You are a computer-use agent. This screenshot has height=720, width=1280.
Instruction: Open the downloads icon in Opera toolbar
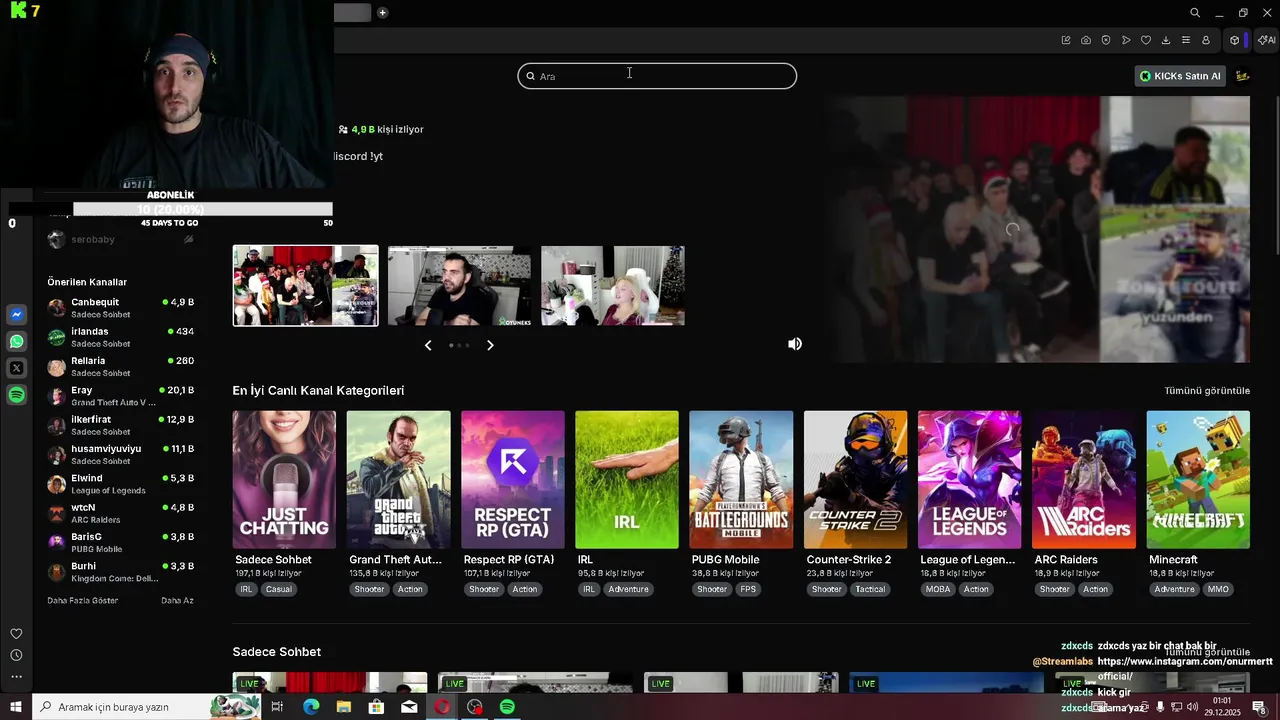pos(1166,40)
